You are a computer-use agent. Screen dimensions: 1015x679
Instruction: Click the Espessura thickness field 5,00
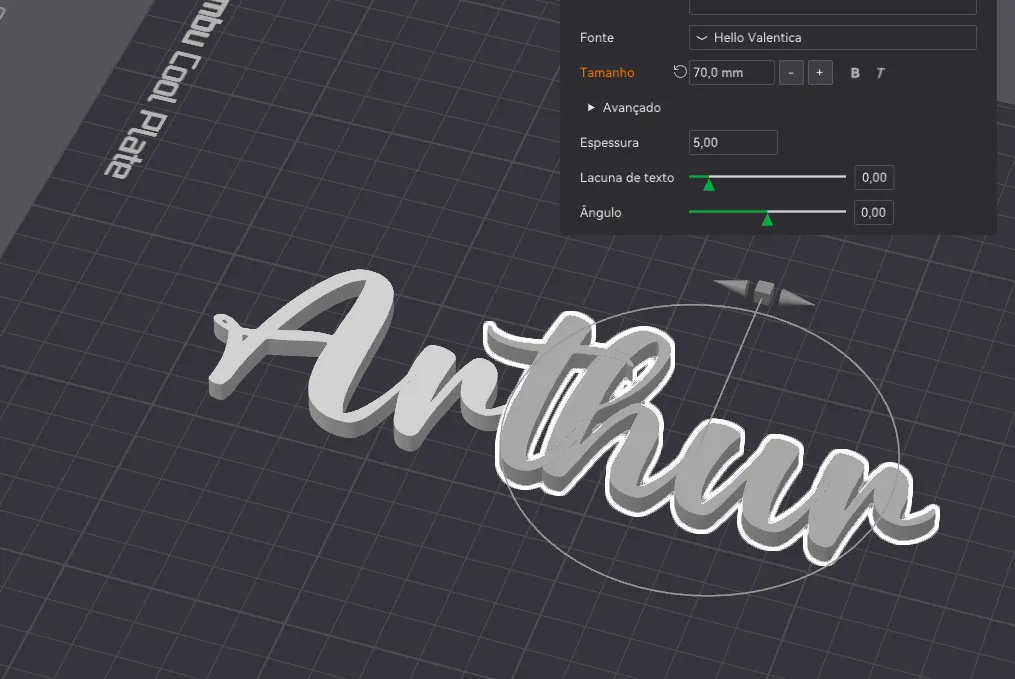click(x=733, y=142)
